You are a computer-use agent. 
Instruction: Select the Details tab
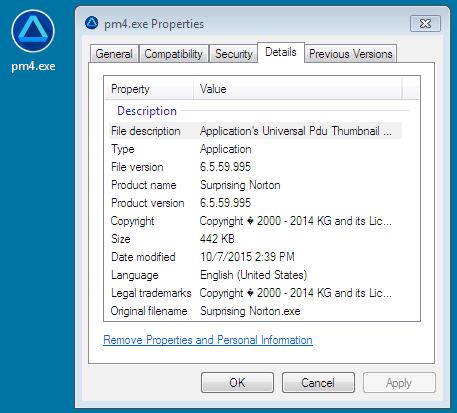[281, 52]
